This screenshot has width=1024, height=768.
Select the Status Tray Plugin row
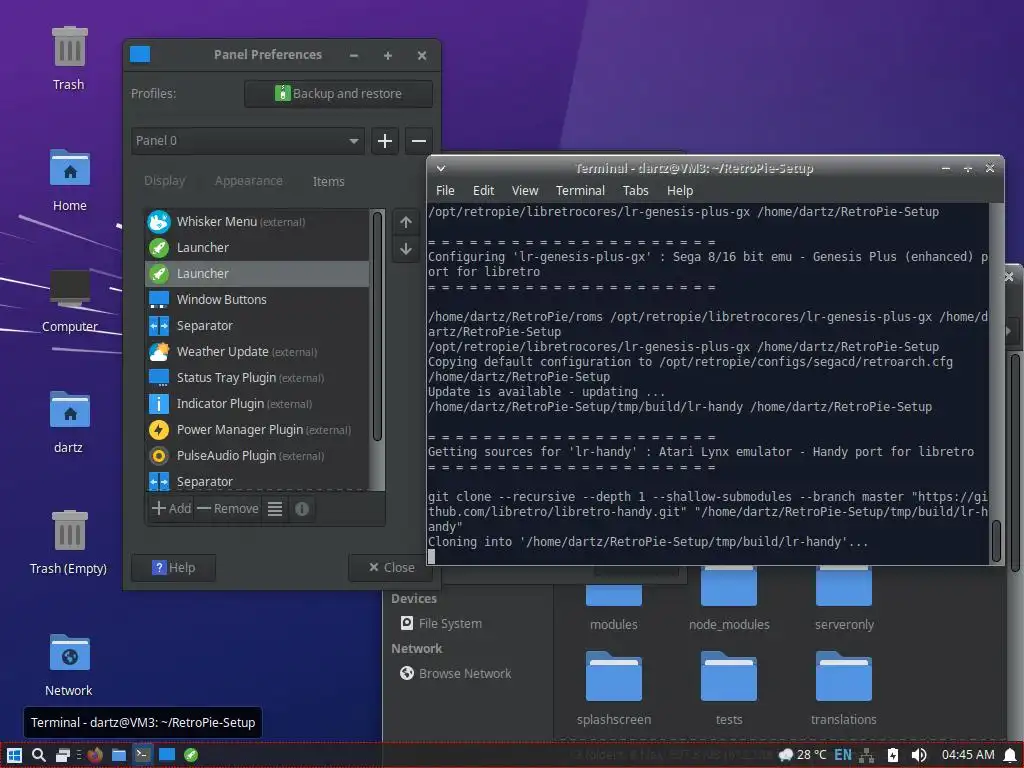(x=257, y=378)
